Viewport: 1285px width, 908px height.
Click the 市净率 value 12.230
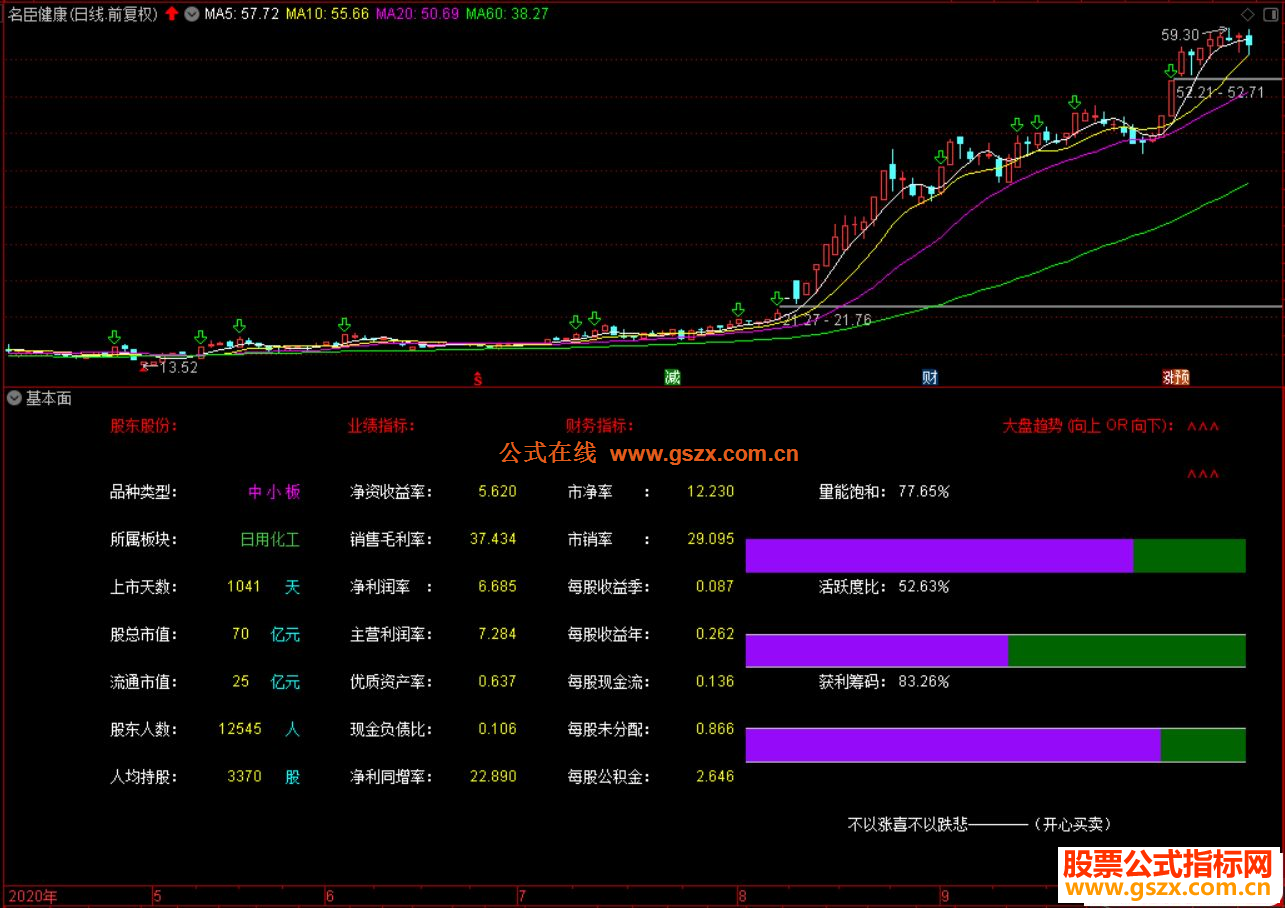(711, 491)
